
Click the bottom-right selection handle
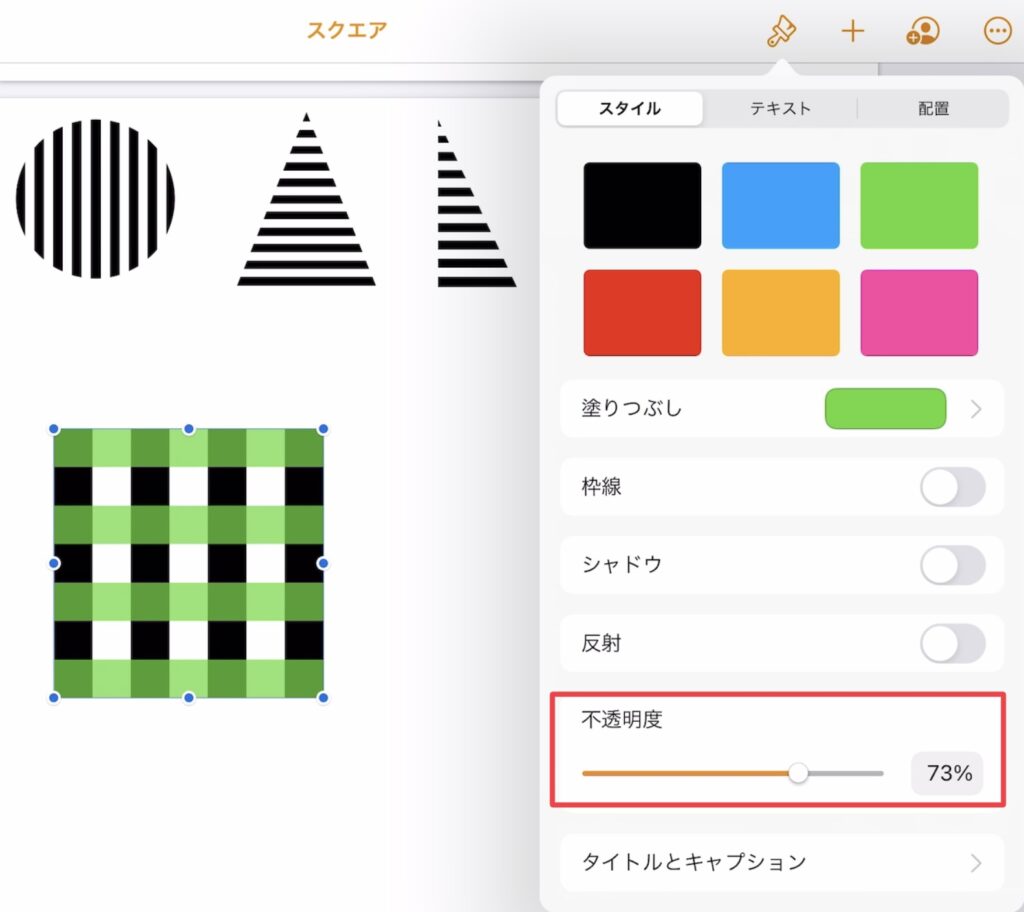pos(323,698)
